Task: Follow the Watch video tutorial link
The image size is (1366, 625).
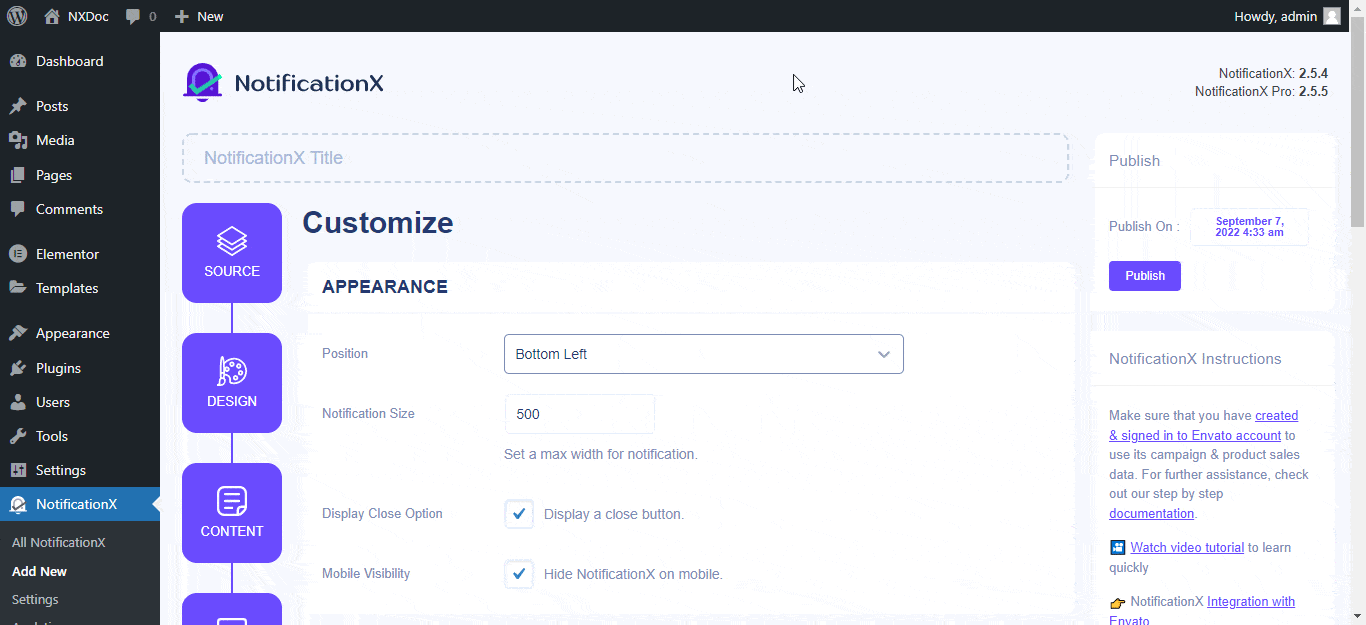Action: coord(1187,548)
